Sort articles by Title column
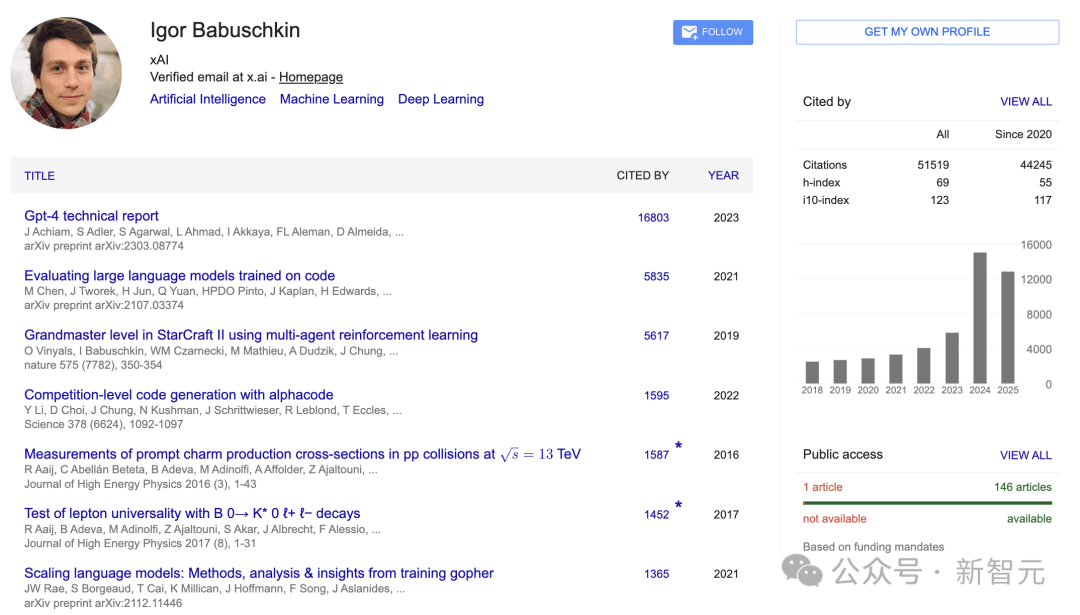The width and height of the screenshot is (1080, 615). [x=39, y=176]
